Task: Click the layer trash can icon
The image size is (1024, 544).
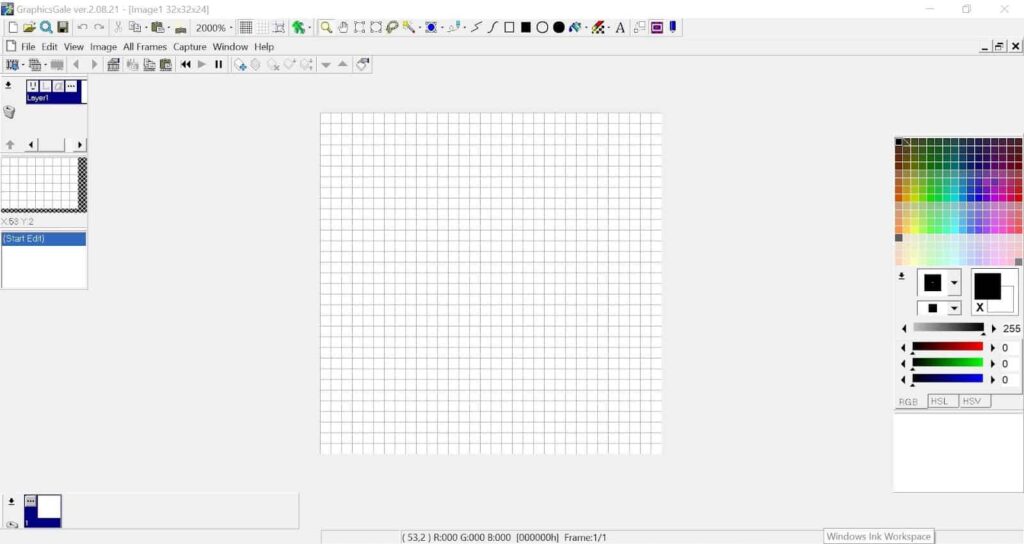Action: [9, 112]
